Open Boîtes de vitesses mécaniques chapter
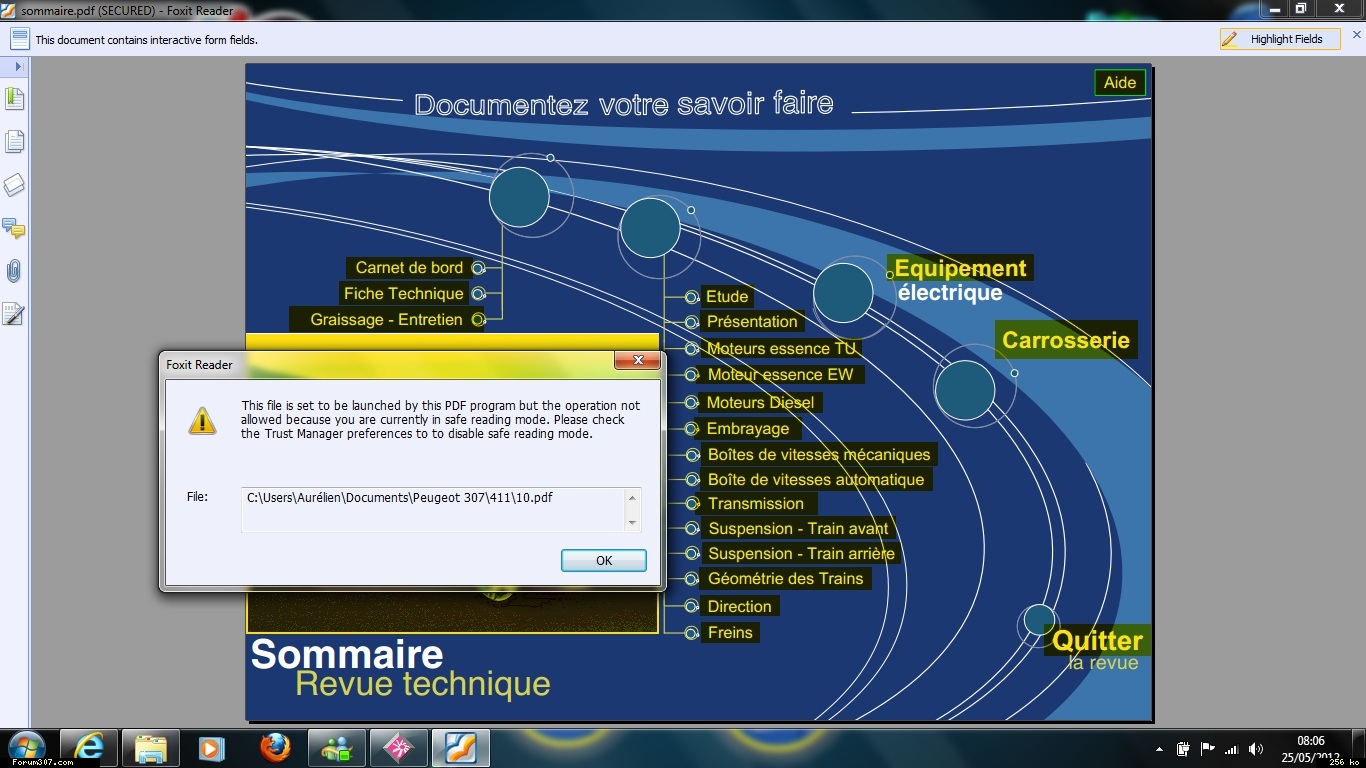1366x768 pixels. click(818, 455)
